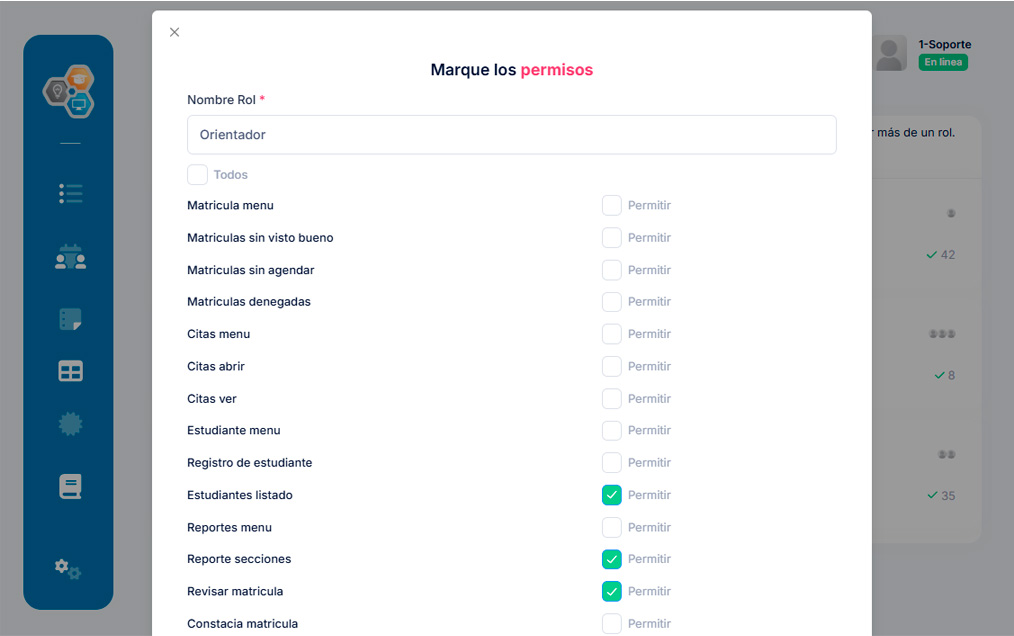Check the Todos checkbox
The image size is (1014, 636).
click(197, 175)
